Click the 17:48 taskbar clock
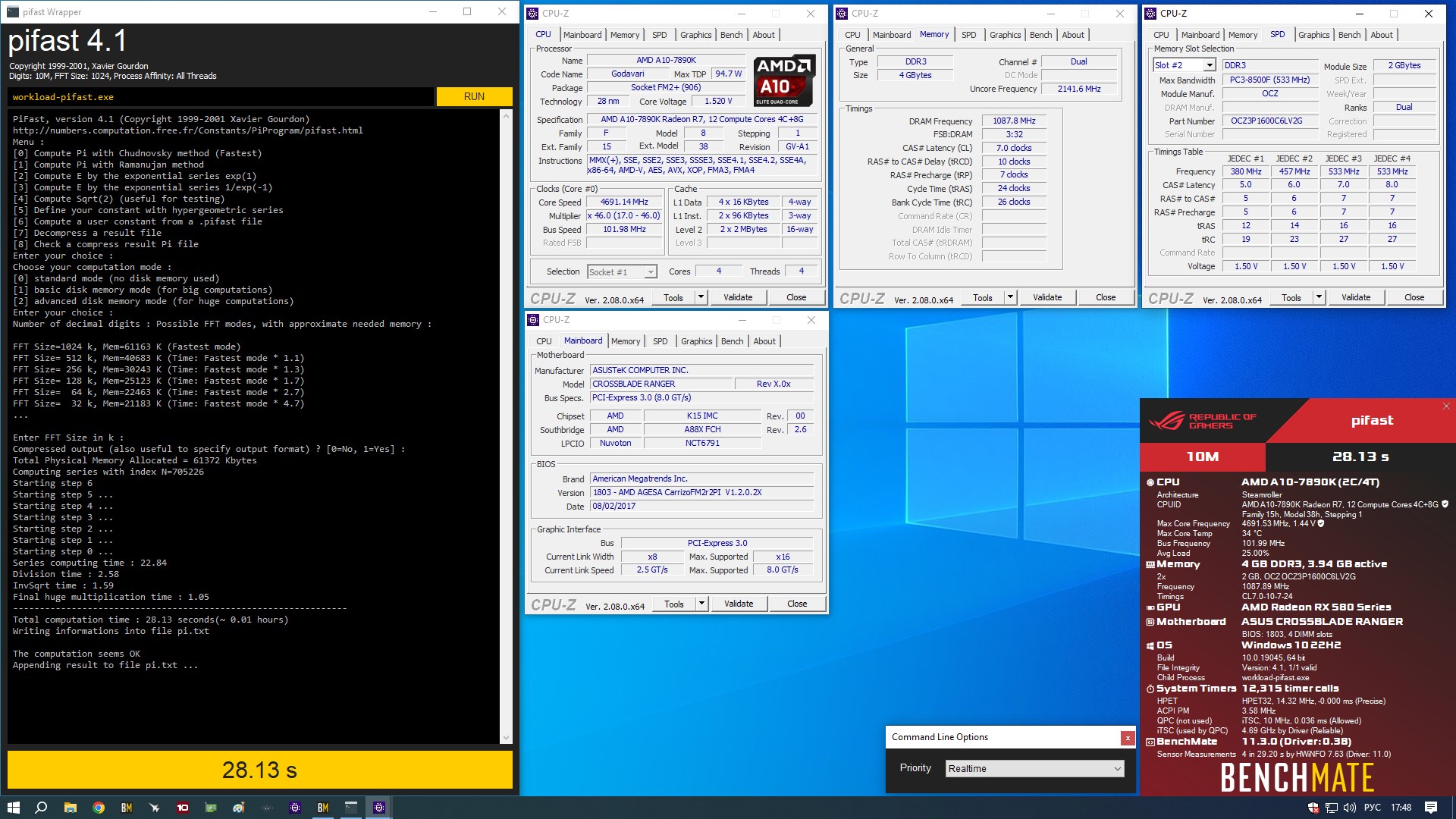The width and height of the screenshot is (1456, 819). coord(1401,808)
